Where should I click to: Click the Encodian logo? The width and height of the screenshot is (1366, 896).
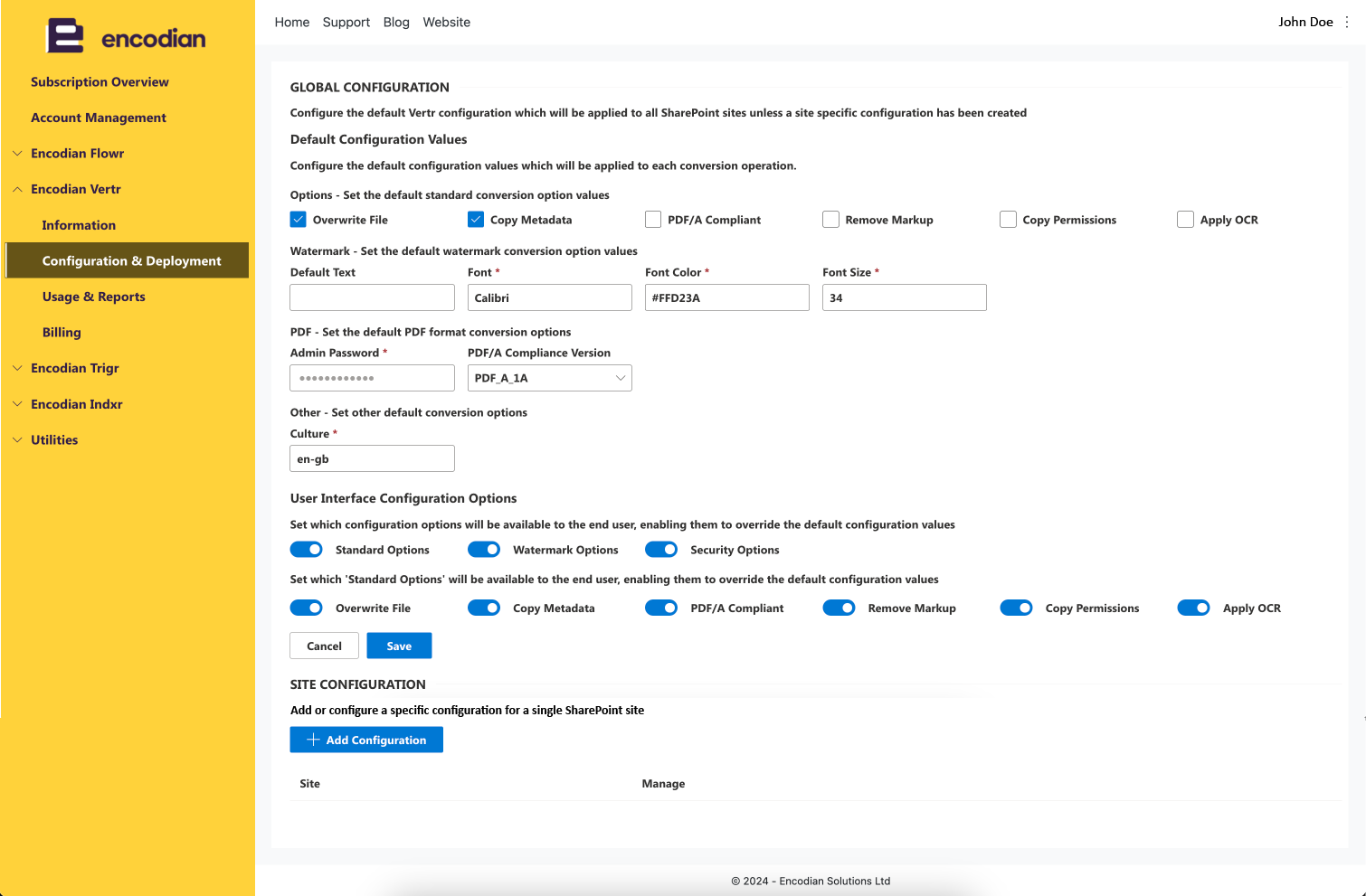coord(127,36)
